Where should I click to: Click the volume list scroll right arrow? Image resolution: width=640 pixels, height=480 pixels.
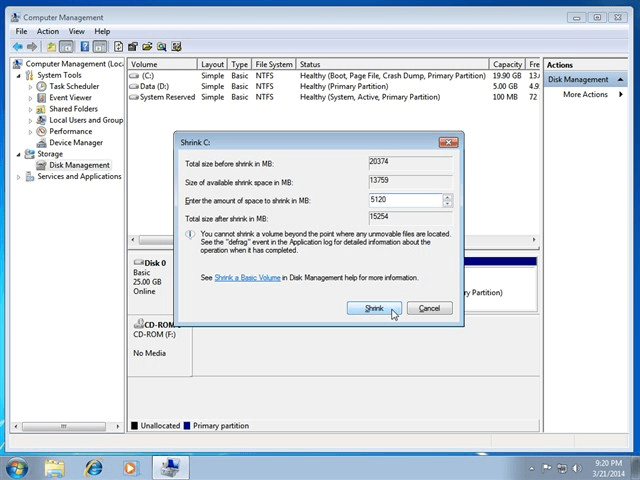534,240
